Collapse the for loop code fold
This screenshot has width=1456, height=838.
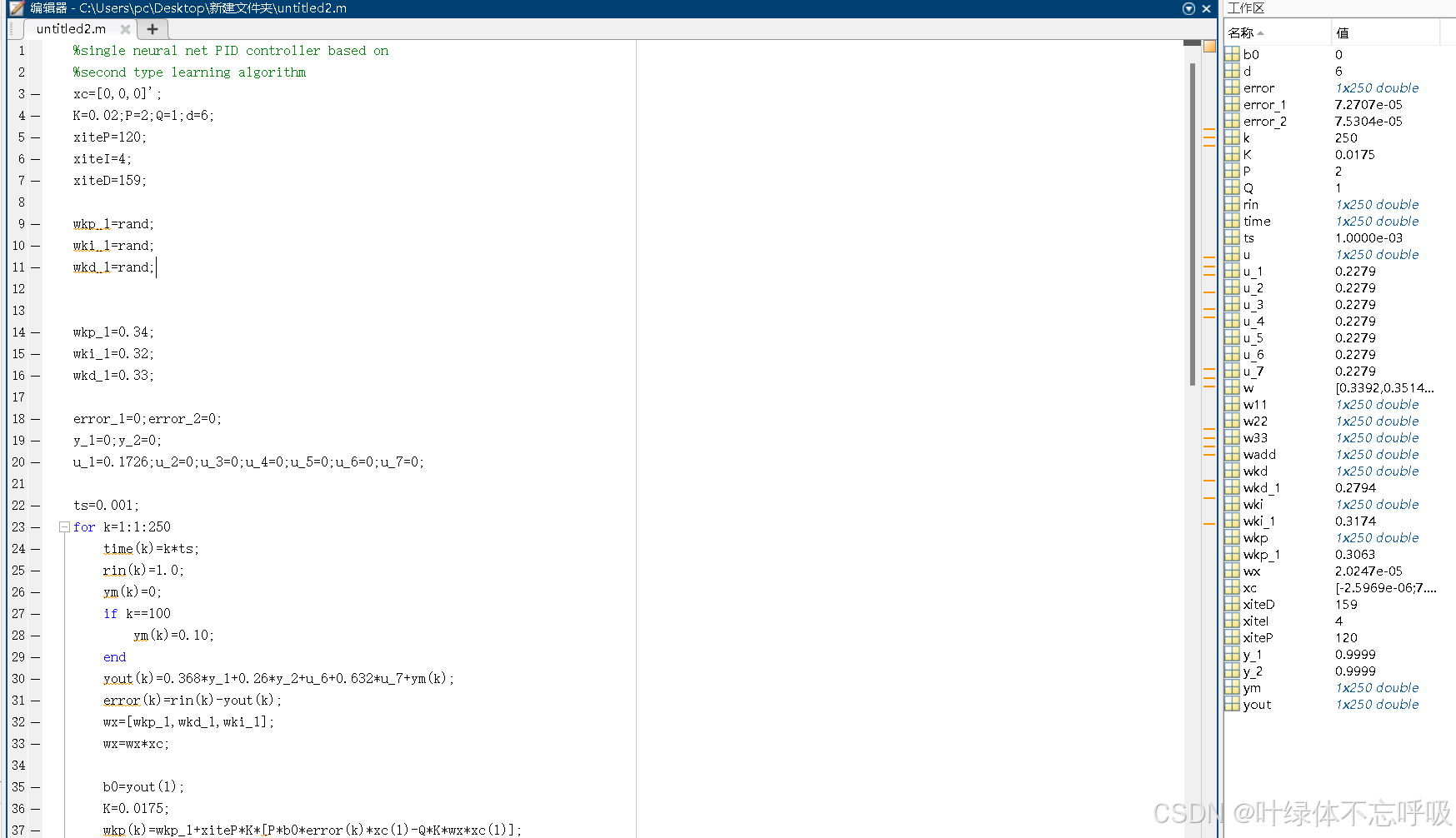tap(64, 526)
